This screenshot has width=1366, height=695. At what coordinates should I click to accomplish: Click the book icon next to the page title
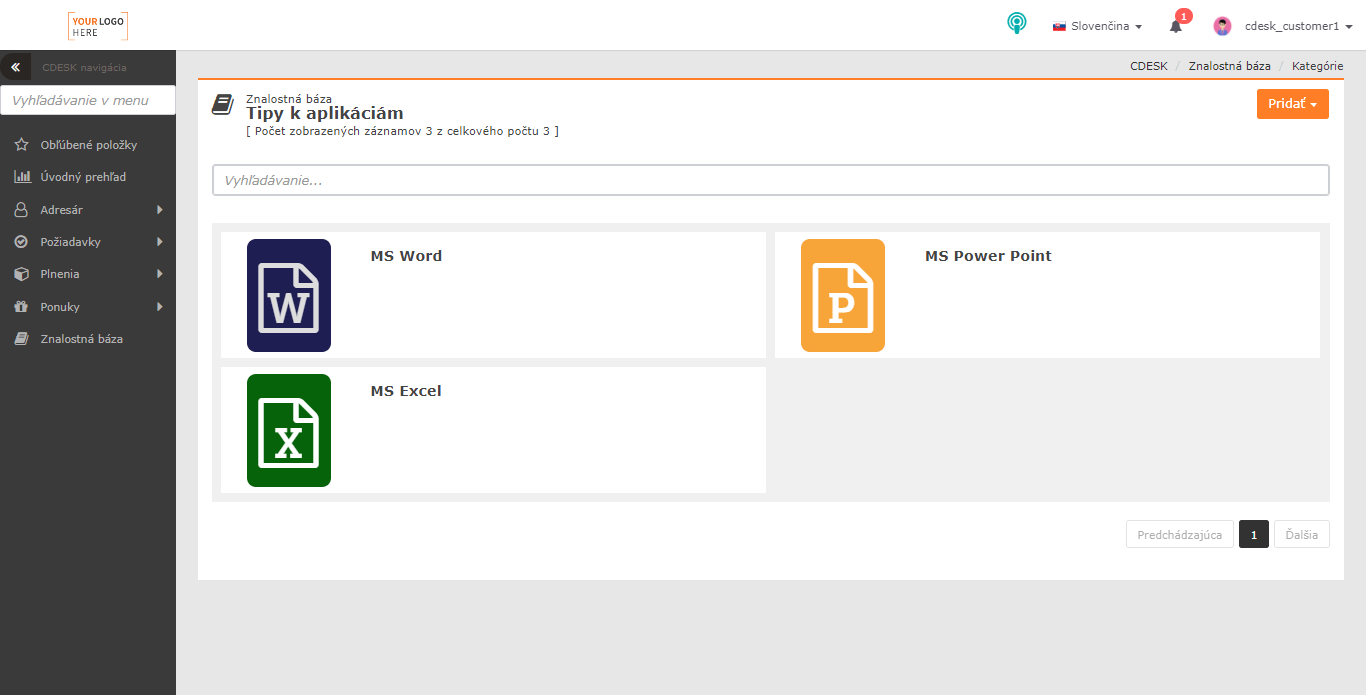(223, 105)
